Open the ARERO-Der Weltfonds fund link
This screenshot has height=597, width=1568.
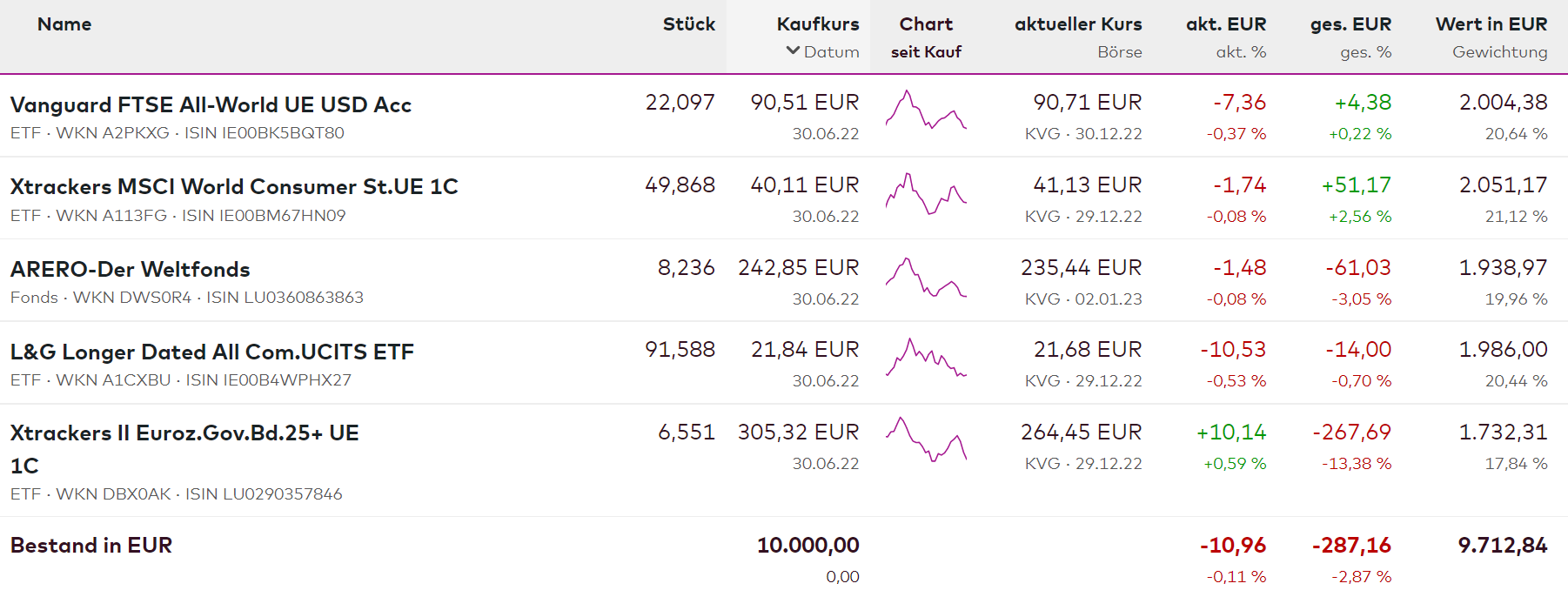[131, 270]
